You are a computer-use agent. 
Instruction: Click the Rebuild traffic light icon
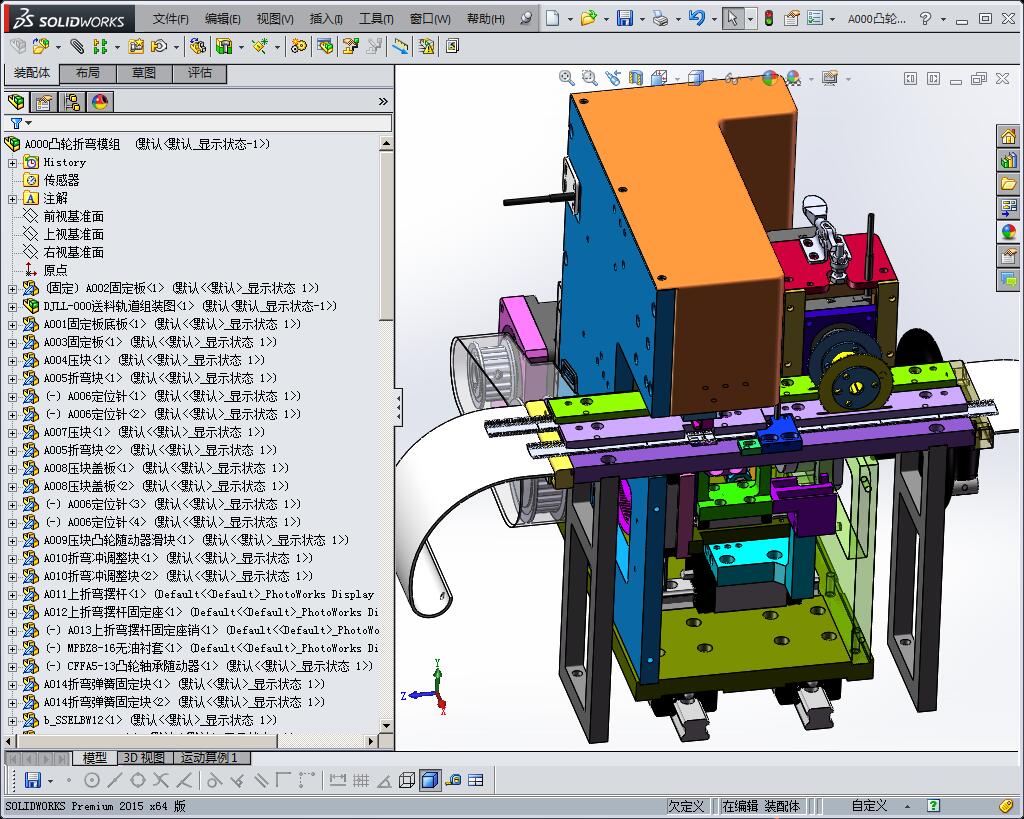click(x=769, y=18)
